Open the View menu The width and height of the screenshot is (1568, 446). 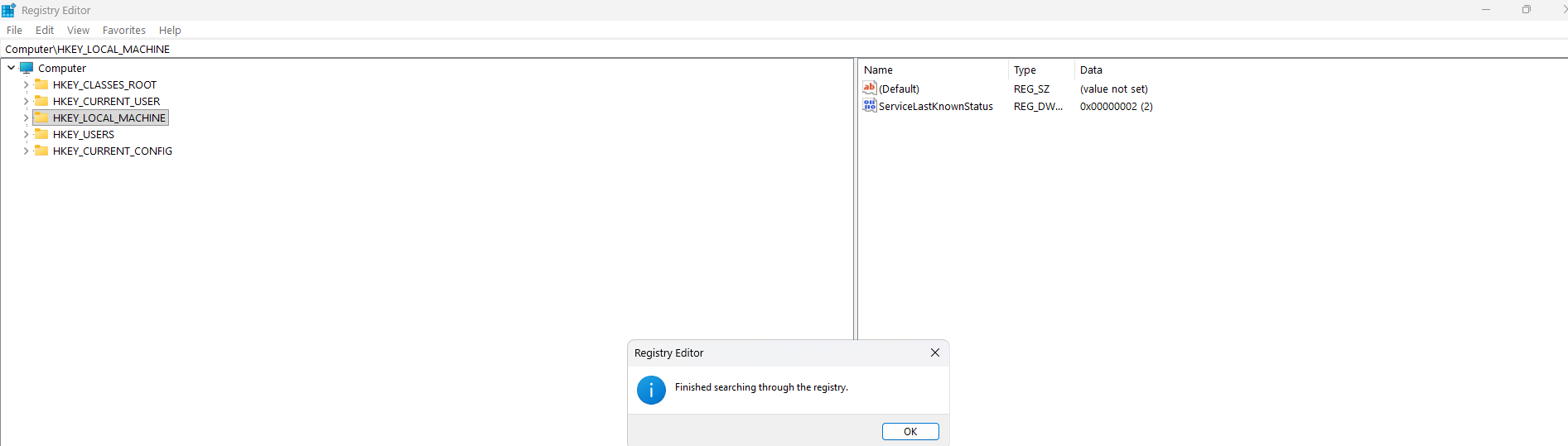coord(78,30)
